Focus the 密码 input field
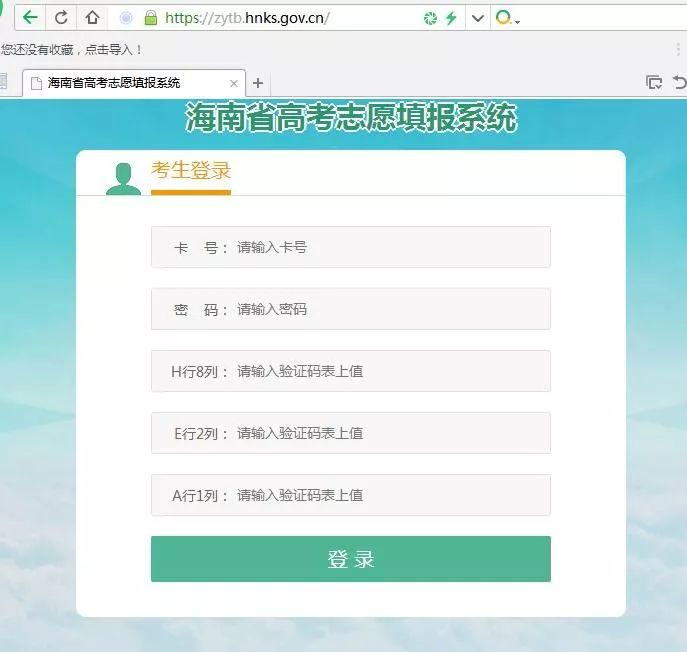 point(351,309)
